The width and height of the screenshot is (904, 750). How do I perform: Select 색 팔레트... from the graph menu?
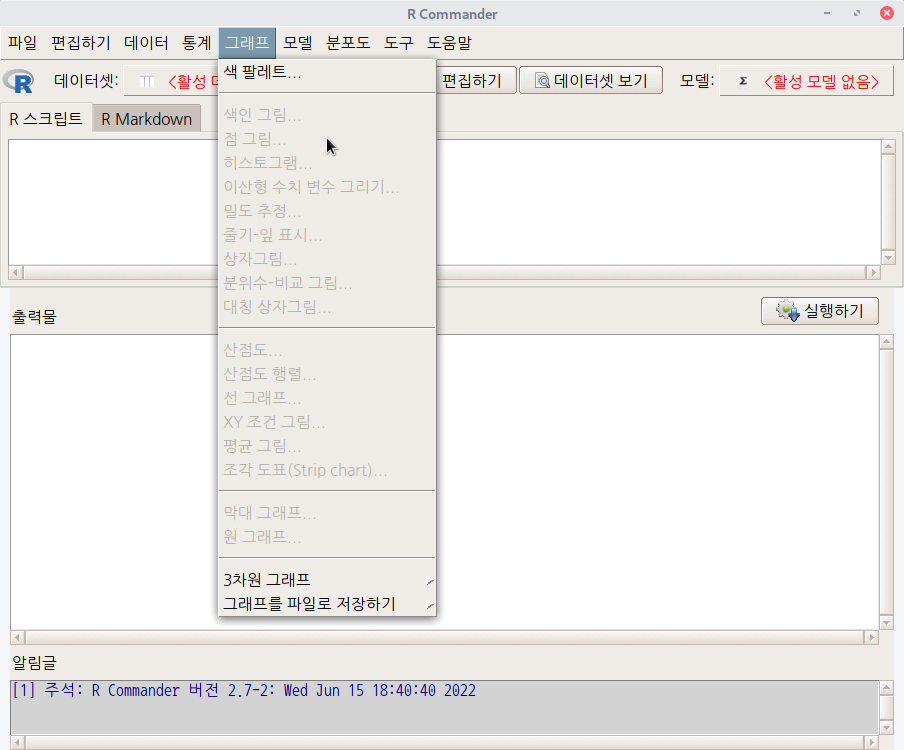pyautogui.click(x=327, y=73)
